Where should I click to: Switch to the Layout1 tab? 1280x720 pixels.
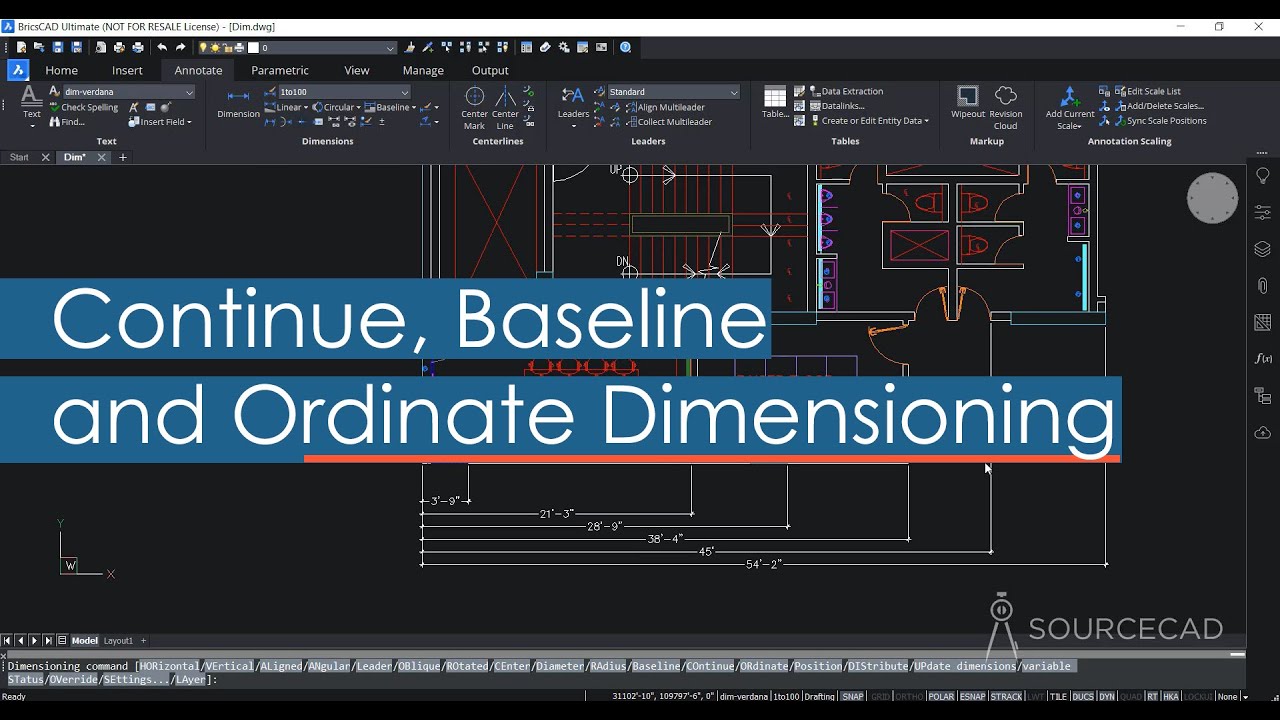117,640
